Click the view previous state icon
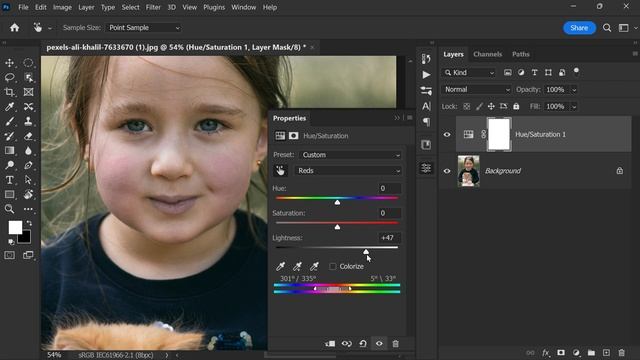This screenshot has width=640, height=360. [347, 344]
